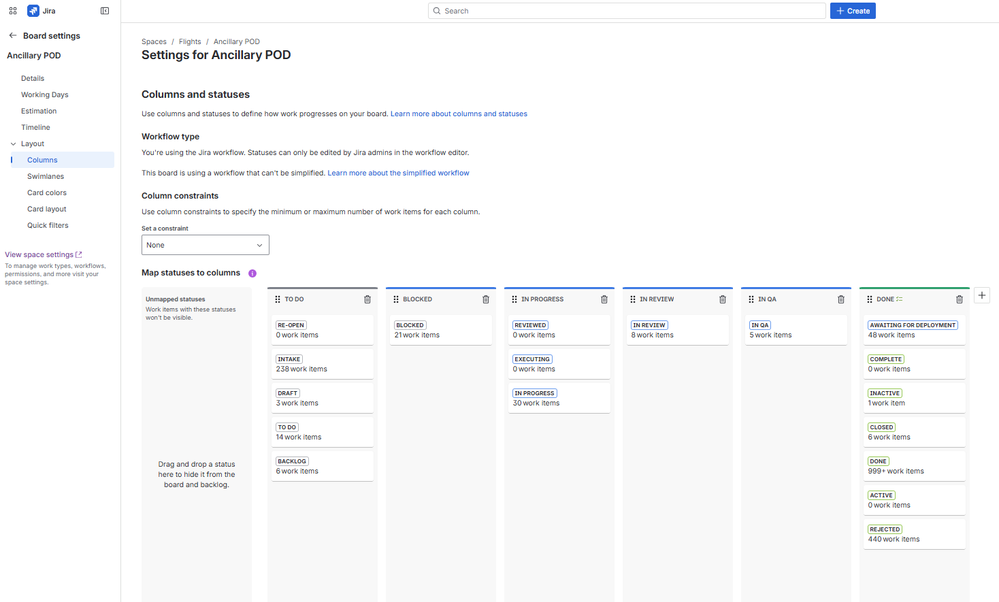Grab IN PROGRESS column drag handle
The height and width of the screenshot is (602, 999).
(515, 299)
